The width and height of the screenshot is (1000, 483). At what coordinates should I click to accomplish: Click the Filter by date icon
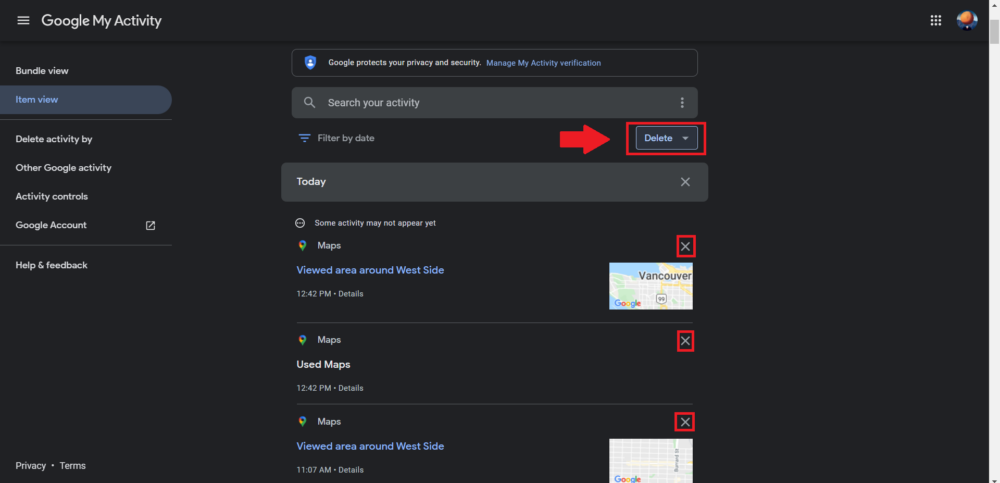305,138
